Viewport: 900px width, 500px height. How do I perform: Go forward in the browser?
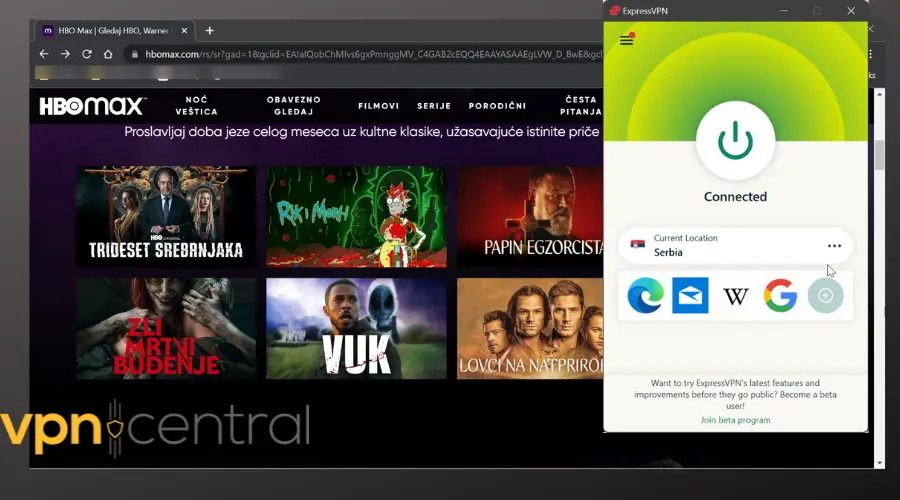(65, 54)
